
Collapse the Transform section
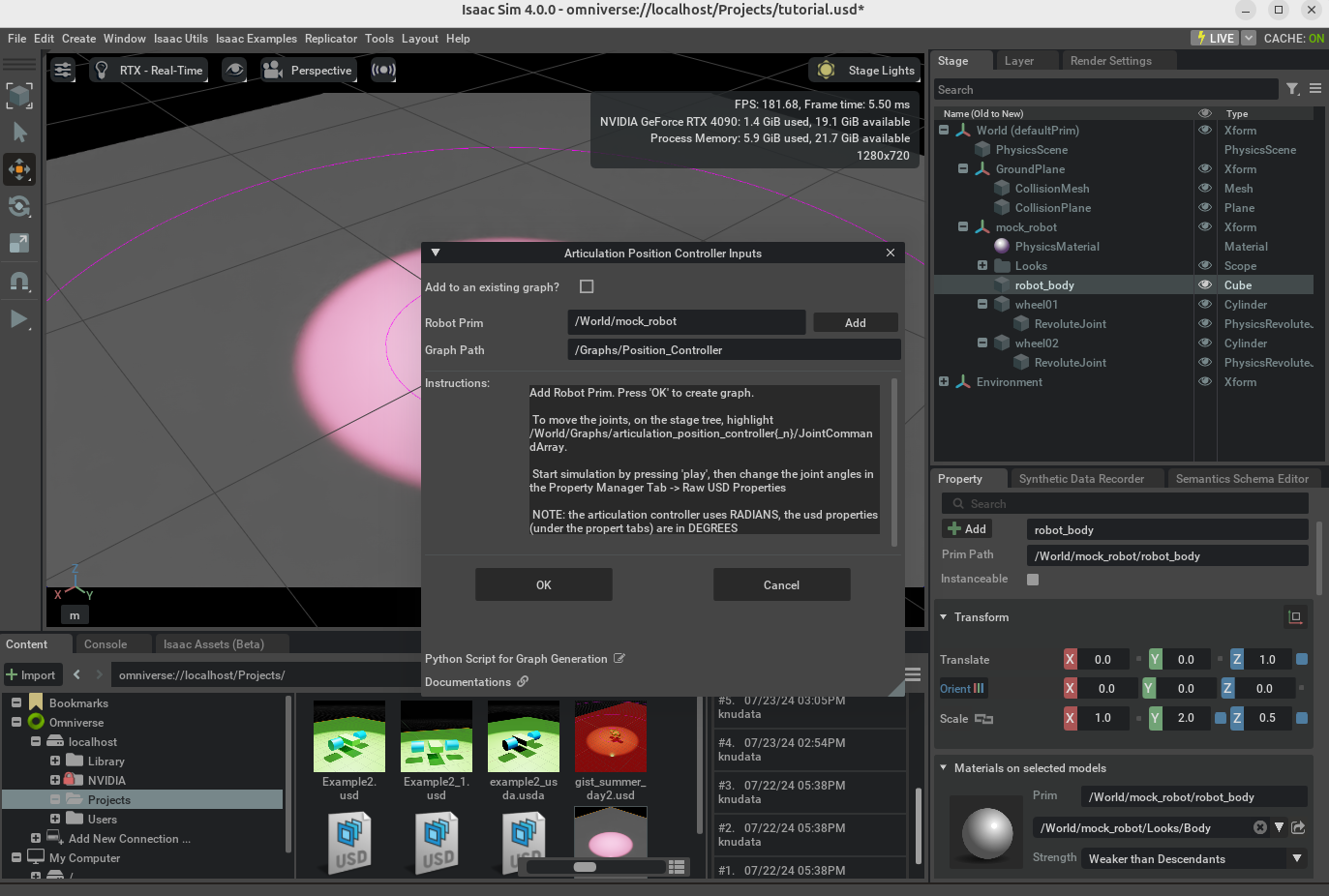click(x=944, y=617)
